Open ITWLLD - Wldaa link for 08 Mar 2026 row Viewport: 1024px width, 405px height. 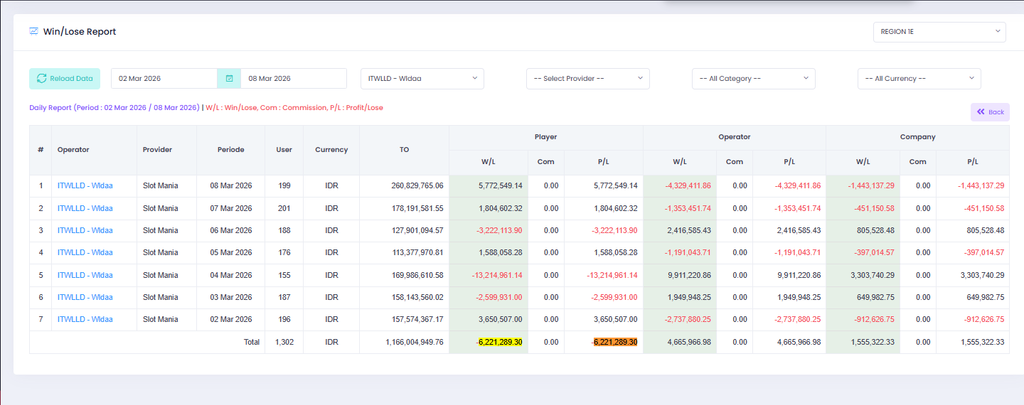click(85, 186)
